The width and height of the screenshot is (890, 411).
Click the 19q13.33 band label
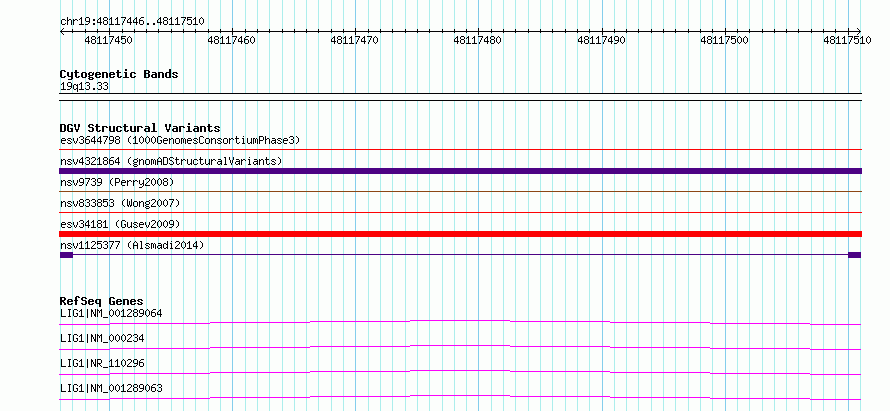(x=85, y=87)
